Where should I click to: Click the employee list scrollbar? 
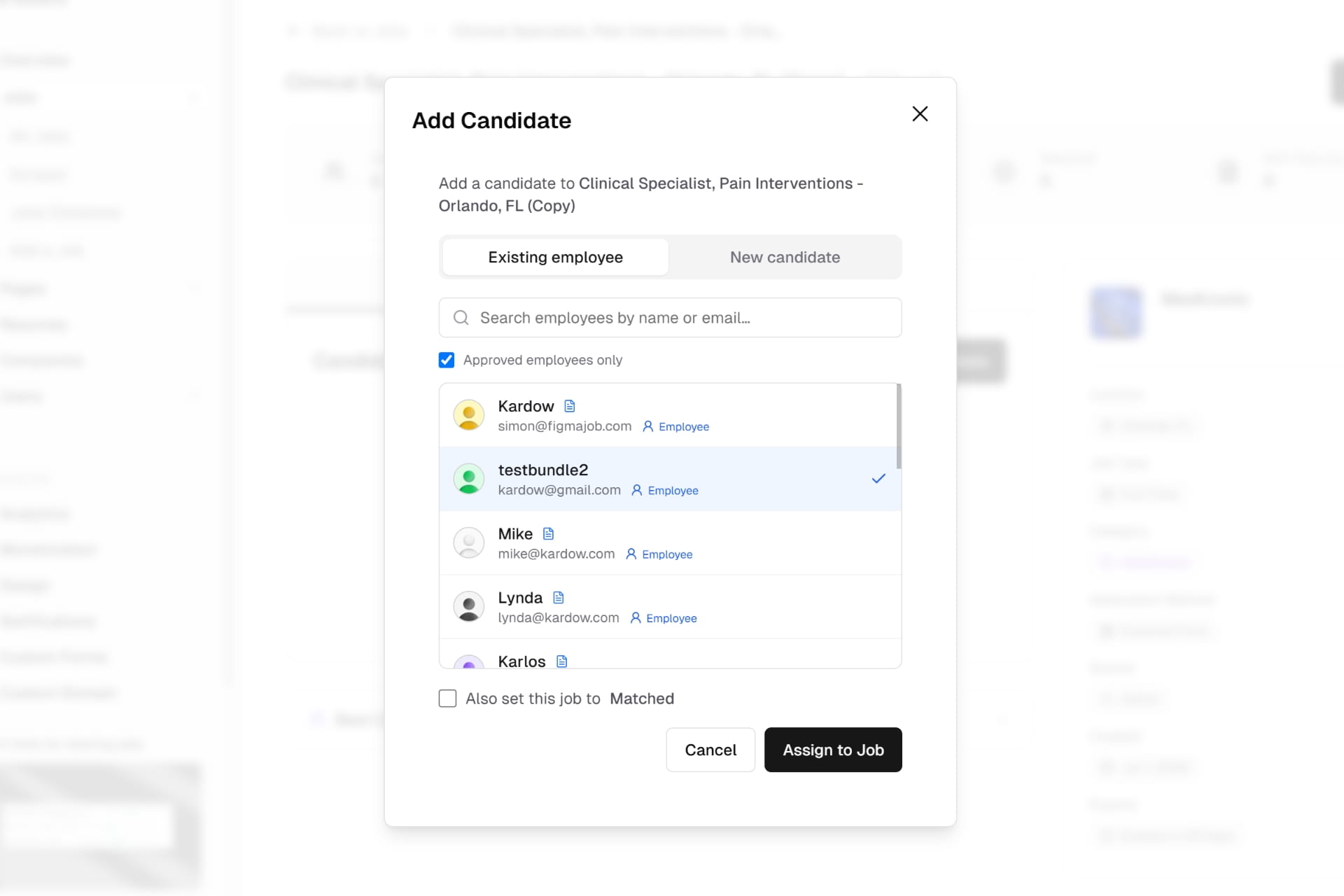(x=899, y=426)
